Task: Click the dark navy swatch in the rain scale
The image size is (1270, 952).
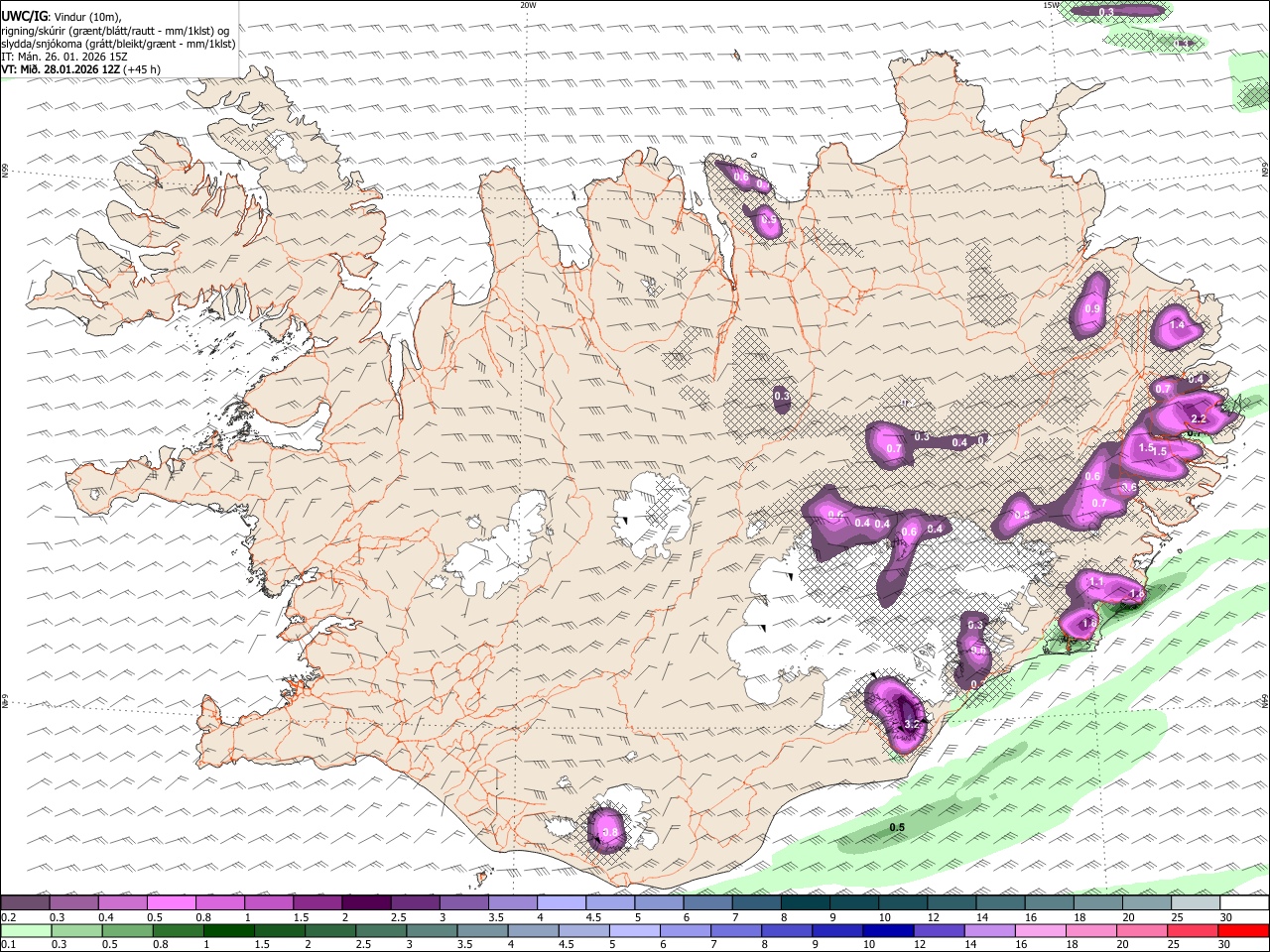Action: (x=886, y=931)
